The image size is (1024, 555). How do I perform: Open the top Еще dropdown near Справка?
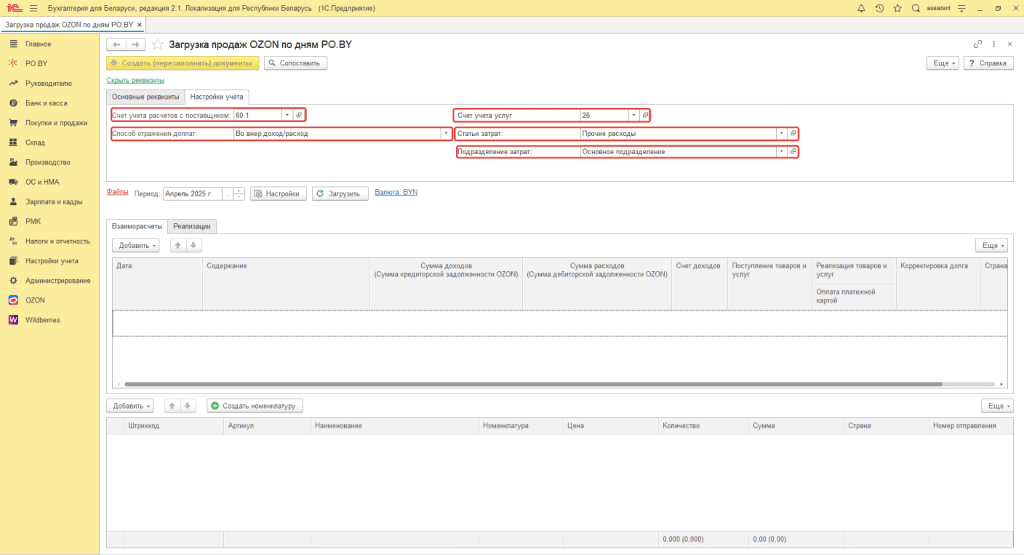pos(942,63)
